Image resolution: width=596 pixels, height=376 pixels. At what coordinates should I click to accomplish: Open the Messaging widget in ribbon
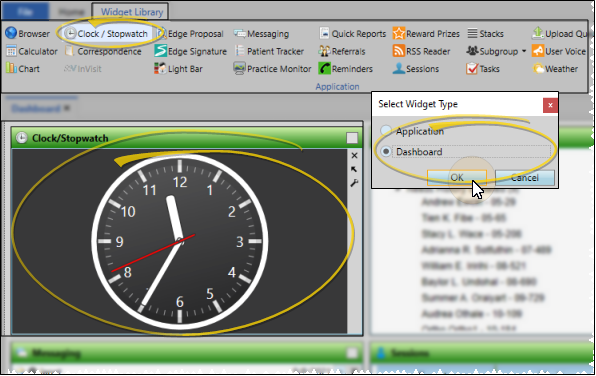(x=262, y=33)
